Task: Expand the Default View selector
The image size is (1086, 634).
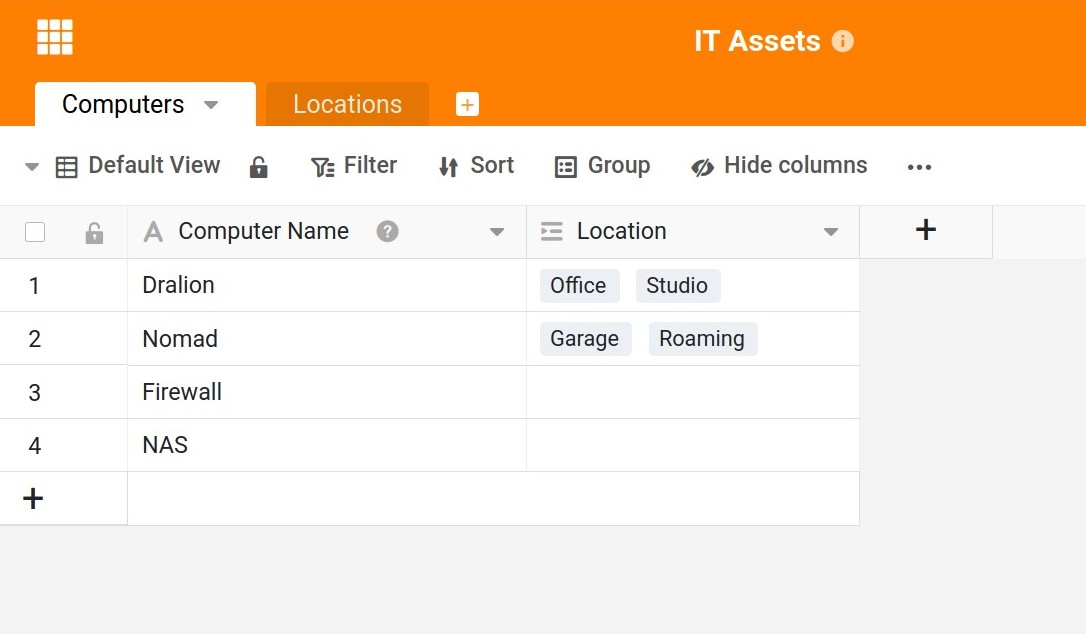Action: (32, 167)
